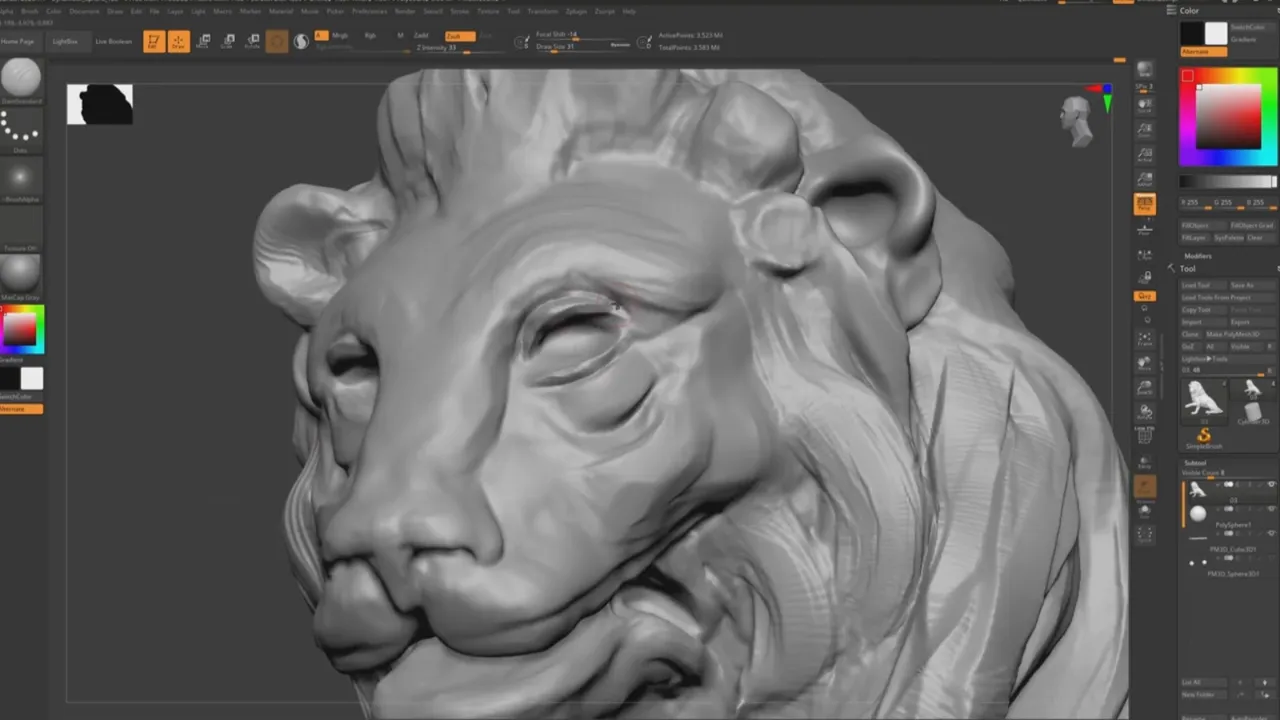Select the white secondary color swatch in Color panel
1280x720 pixels.
[x=1215, y=33]
